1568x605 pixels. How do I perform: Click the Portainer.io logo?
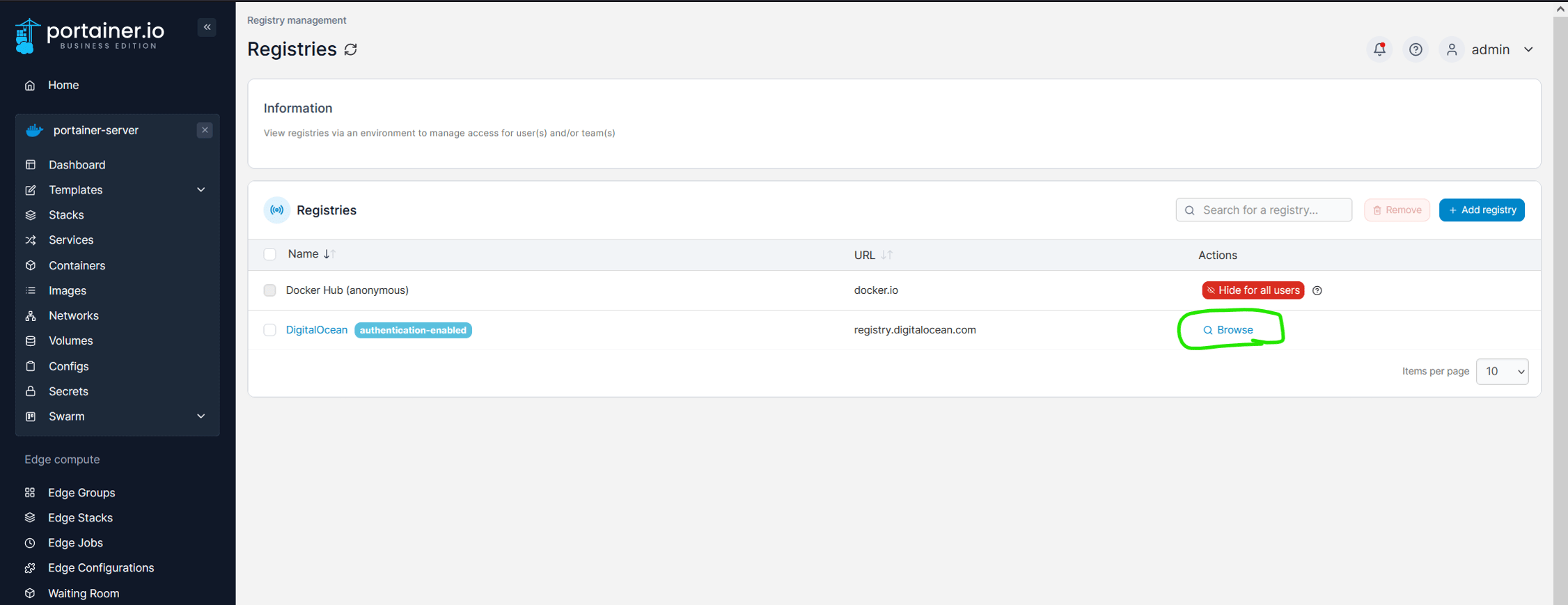(x=89, y=36)
